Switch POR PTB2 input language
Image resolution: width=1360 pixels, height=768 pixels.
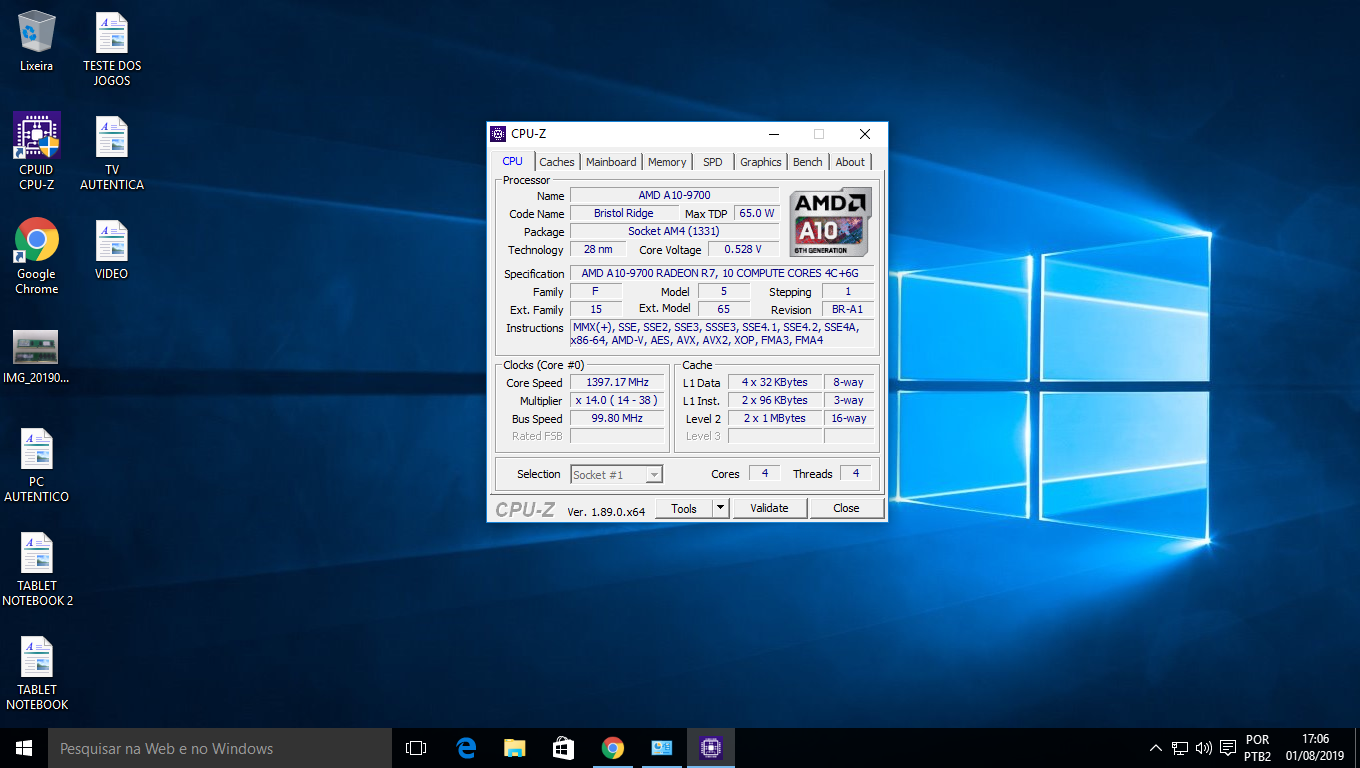tap(1258, 748)
